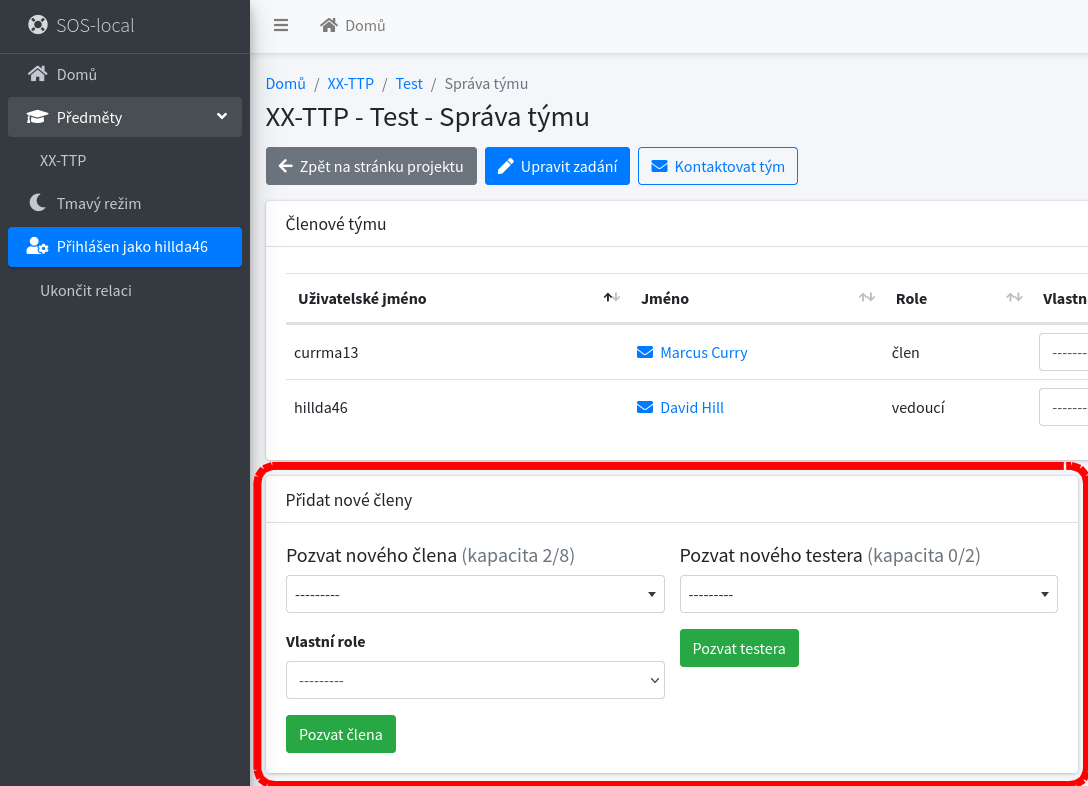
Task: Sort by Jméno column arrows icon
Action: click(x=867, y=298)
